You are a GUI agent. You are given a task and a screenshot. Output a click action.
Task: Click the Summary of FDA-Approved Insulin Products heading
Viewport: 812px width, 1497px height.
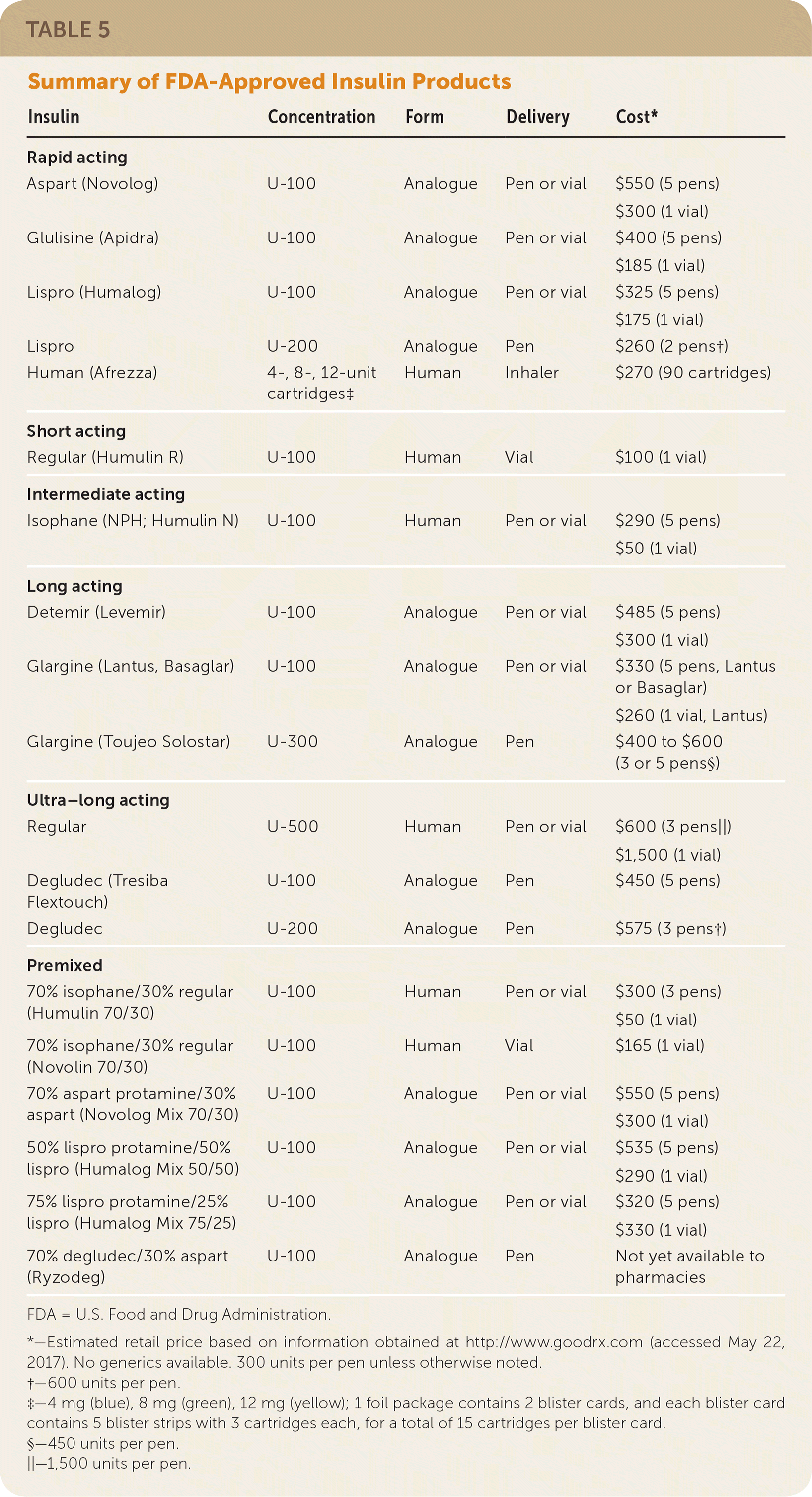point(269,81)
